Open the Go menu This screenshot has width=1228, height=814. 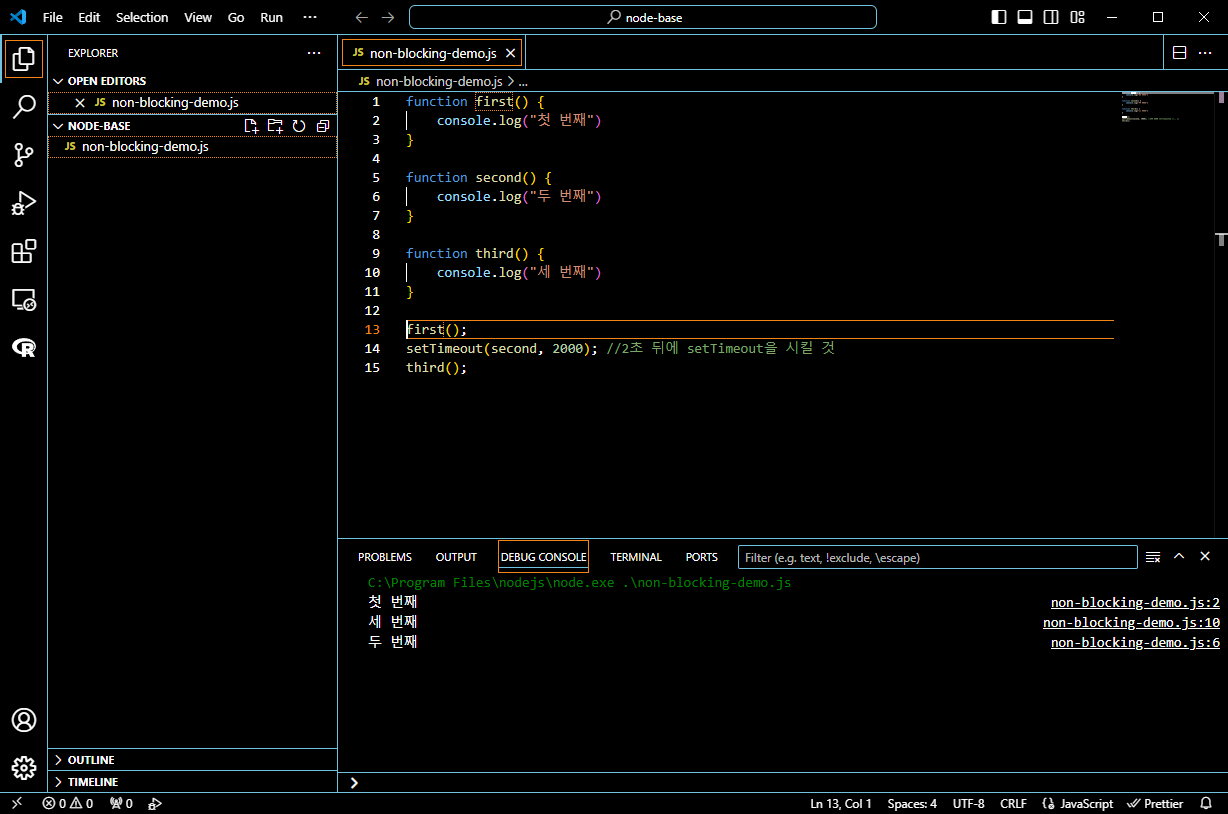[236, 17]
